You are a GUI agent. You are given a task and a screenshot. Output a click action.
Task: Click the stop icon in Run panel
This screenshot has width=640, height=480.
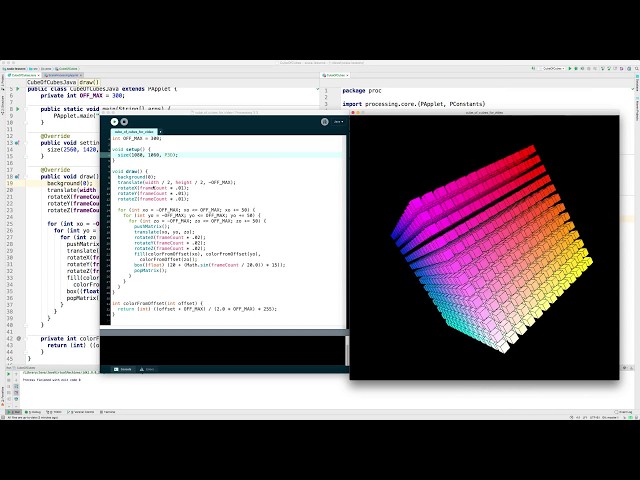pyautogui.click(x=9, y=380)
